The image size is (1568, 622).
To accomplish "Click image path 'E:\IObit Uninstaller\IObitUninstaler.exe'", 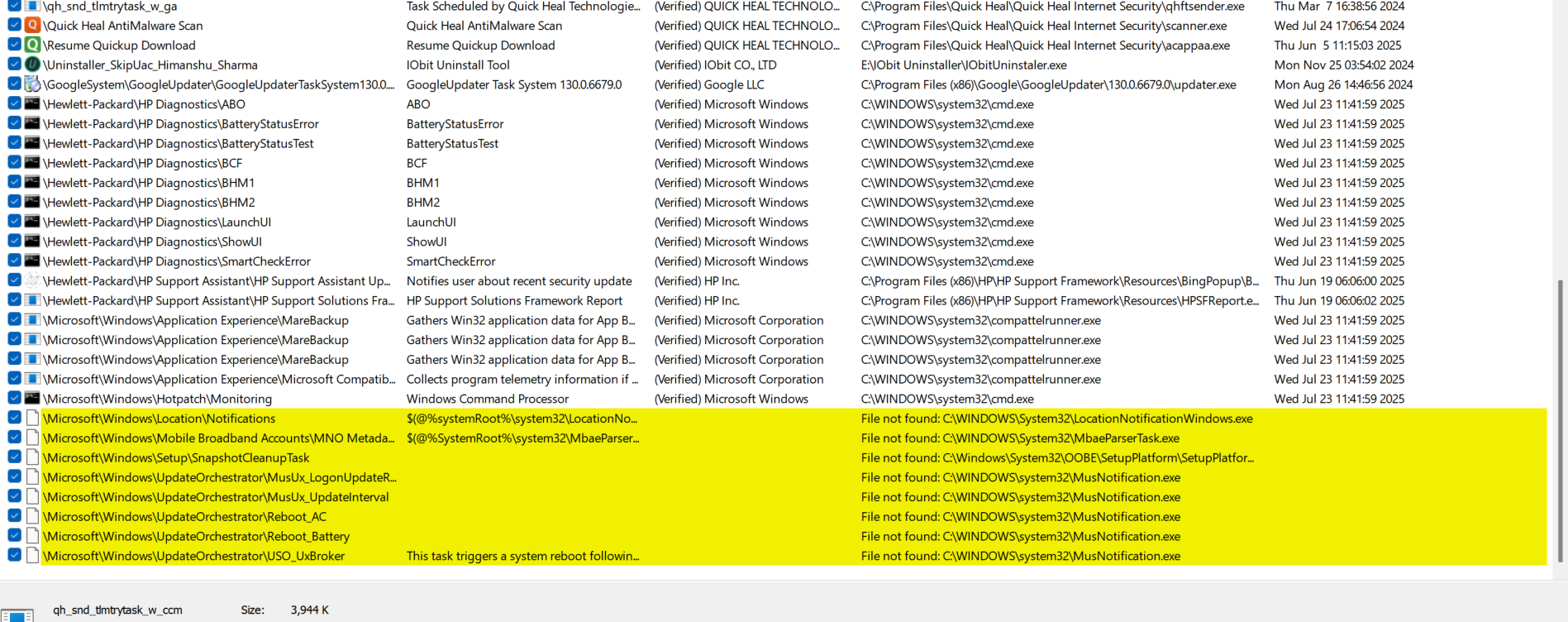I will click(964, 65).
